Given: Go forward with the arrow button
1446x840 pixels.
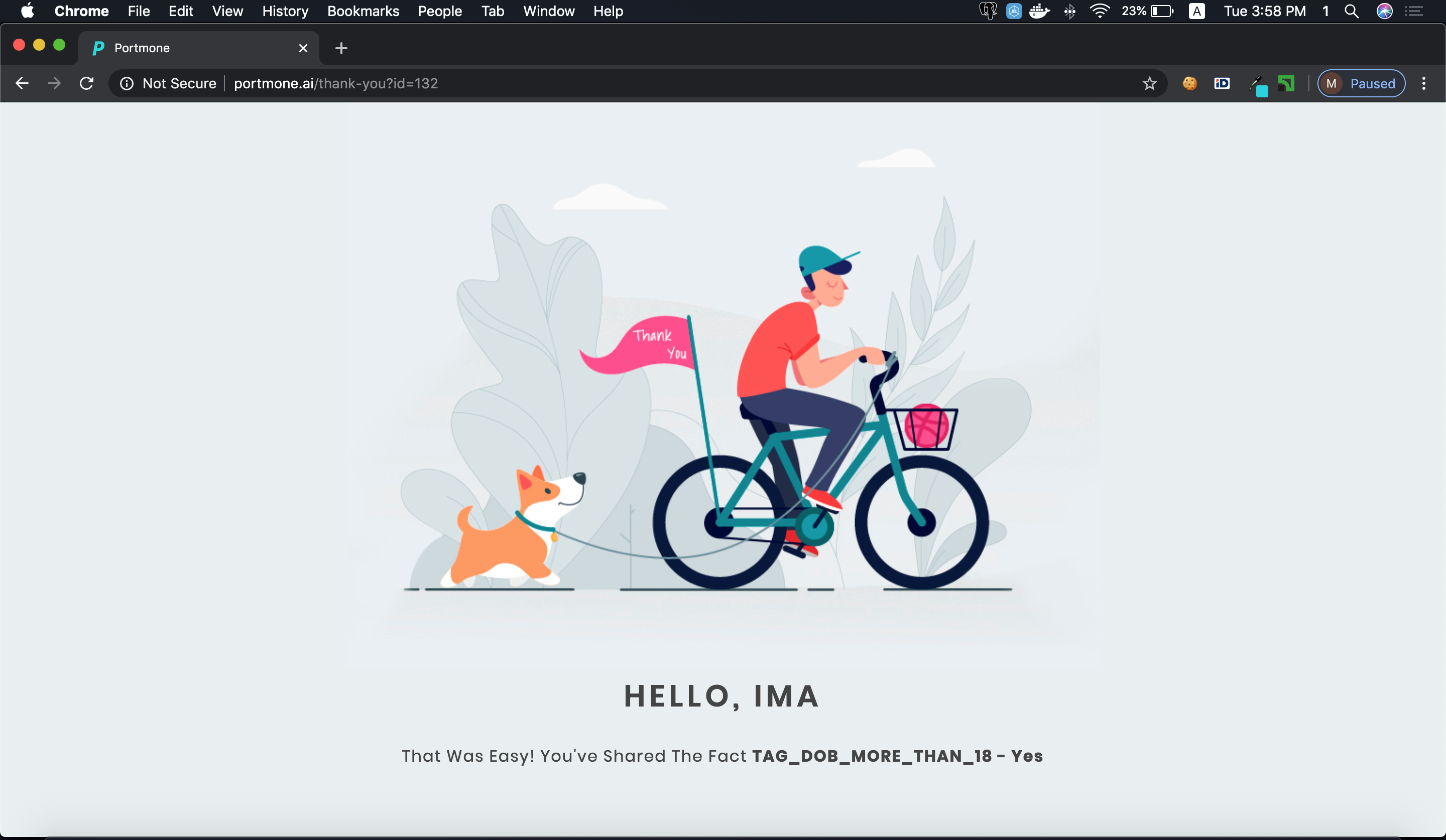Looking at the screenshot, I should coord(54,84).
